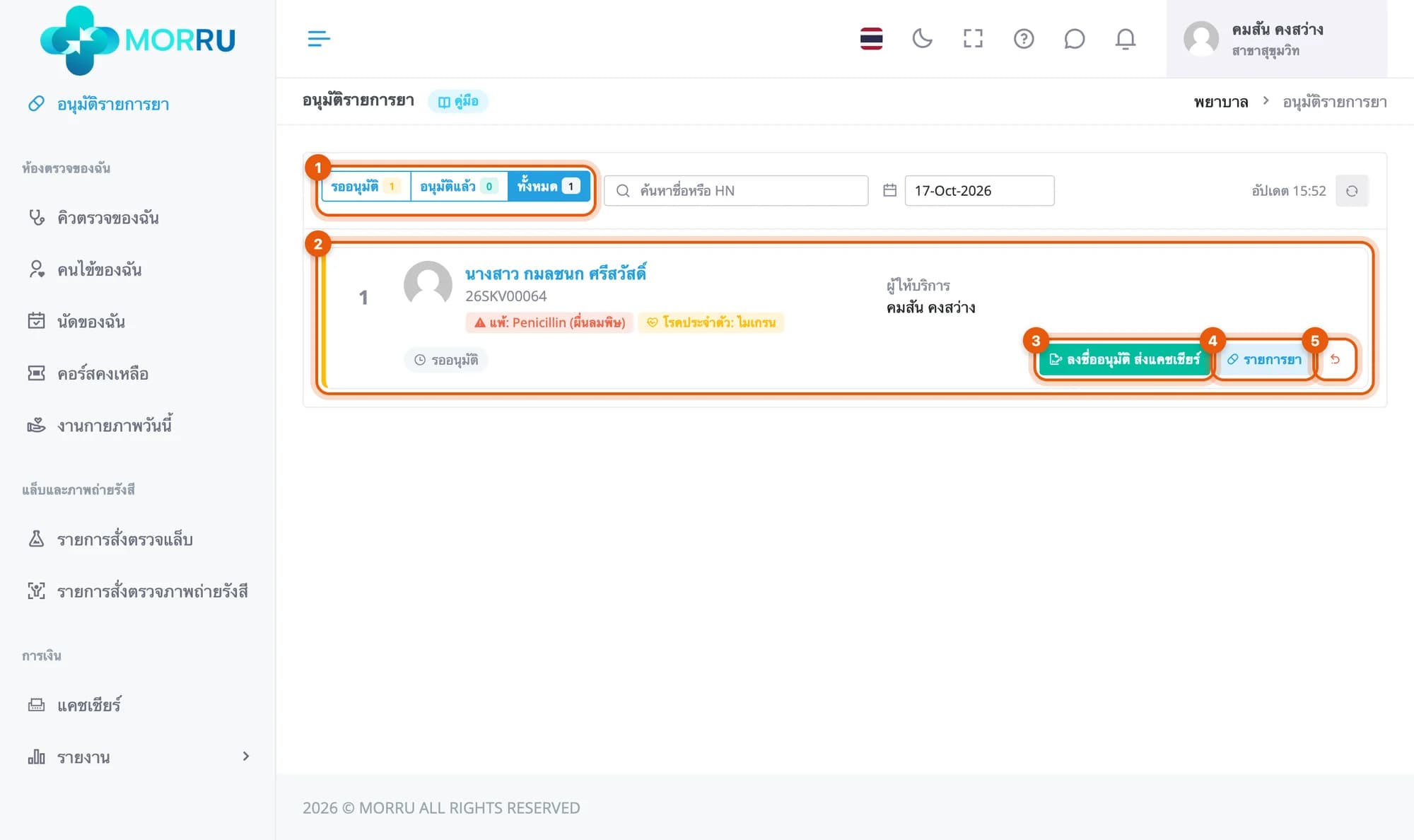Image resolution: width=1414 pixels, height=840 pixels.
Task: Open the Thai flag language selector
Action: pyautogui.click(x=871, y=38)
